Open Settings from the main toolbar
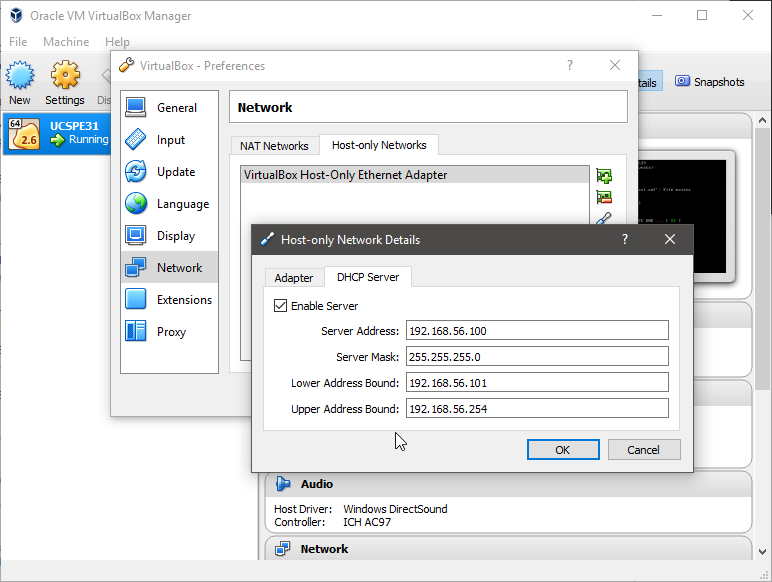Screen dimensions: 772x582 click(65, 83)
